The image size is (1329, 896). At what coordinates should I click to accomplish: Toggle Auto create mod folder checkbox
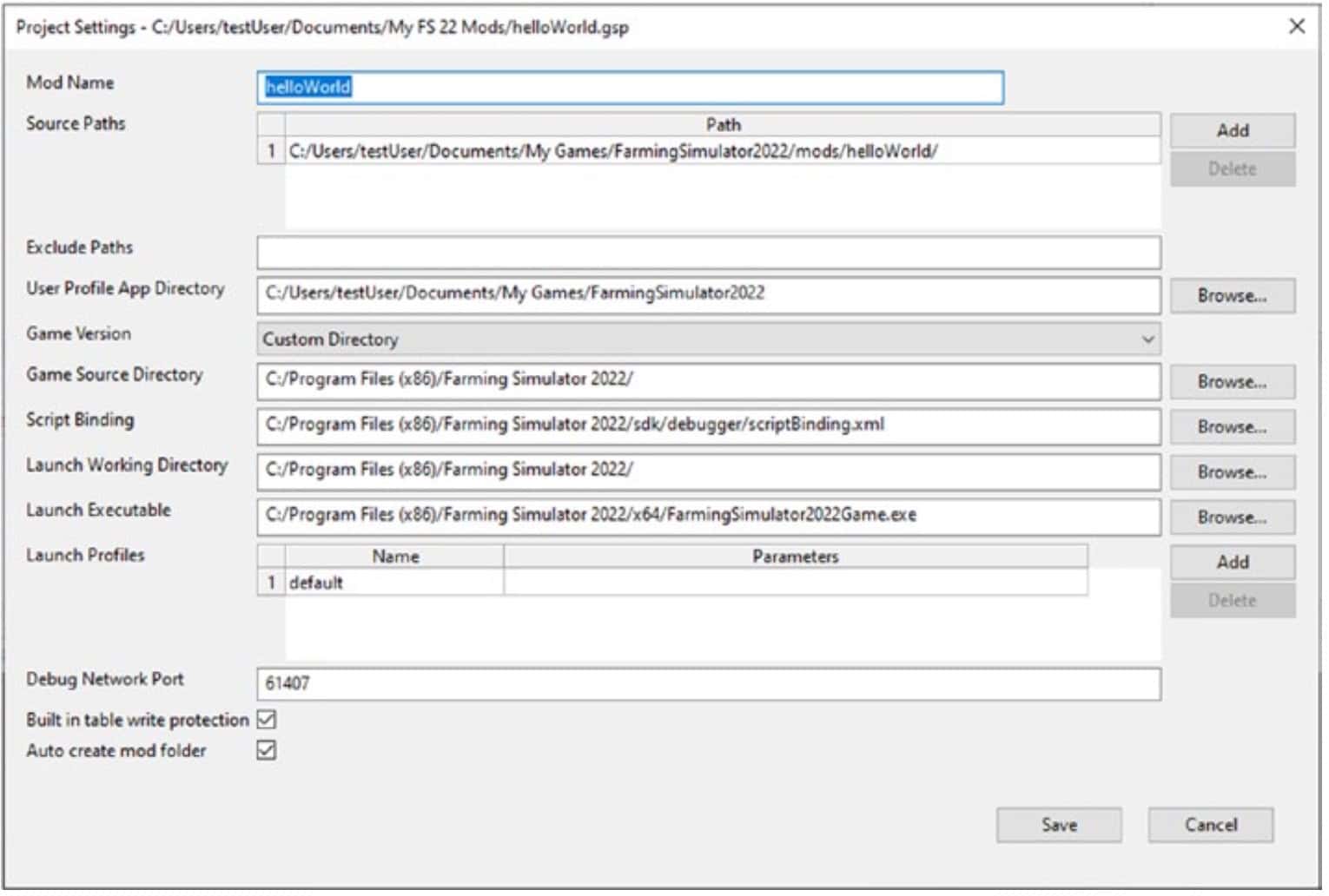267,750
